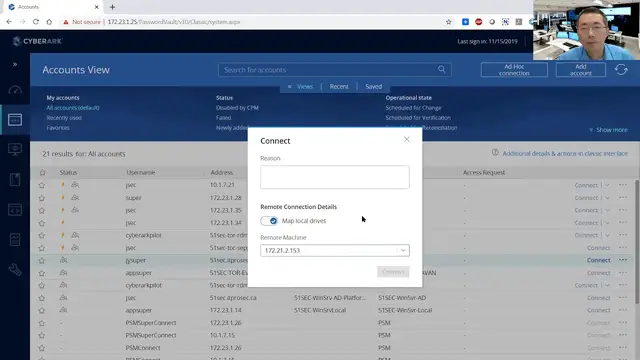Open more actions for super row
Image resolution: width=640 pixels, height=360 pixels.
(x=622, y=198)
